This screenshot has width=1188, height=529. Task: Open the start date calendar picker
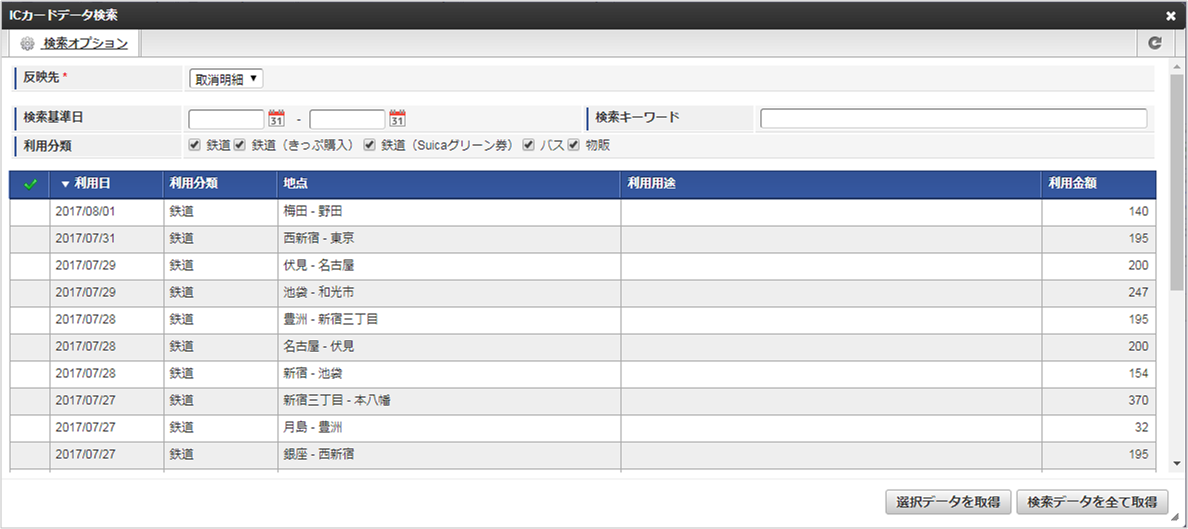[277, 118]
